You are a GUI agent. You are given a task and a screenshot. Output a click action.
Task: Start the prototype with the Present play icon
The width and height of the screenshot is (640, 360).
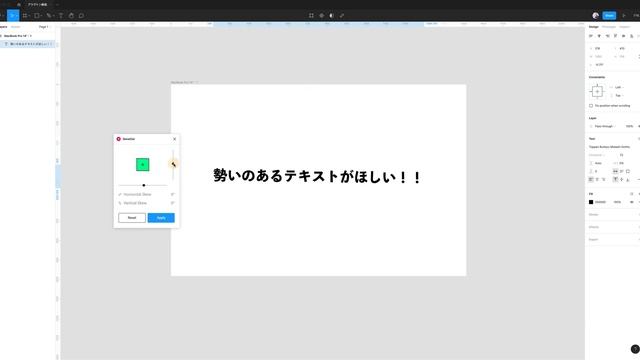click(624, 16)
